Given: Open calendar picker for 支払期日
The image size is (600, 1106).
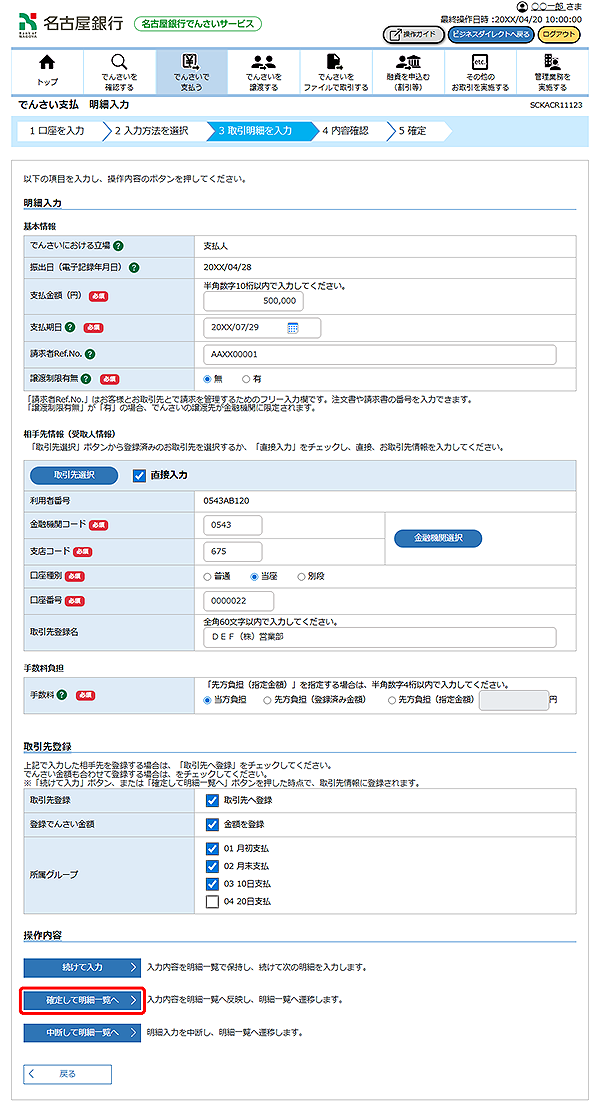Looking at the screenshot, I should click(293, 327).
